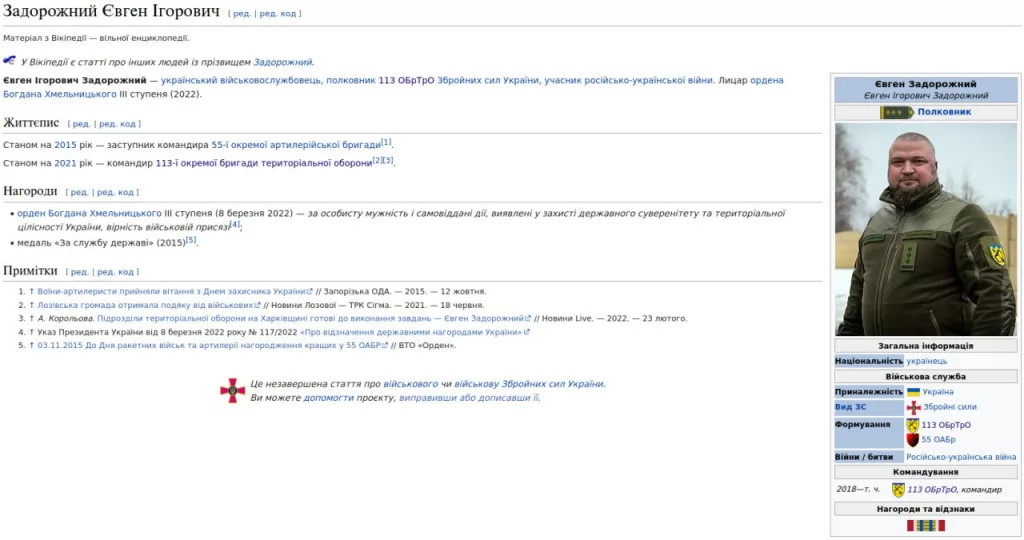Viewport: 1024px width, 540px height.
Task: Click the colonel rank insignia in infobox
Action: [896, 112]
